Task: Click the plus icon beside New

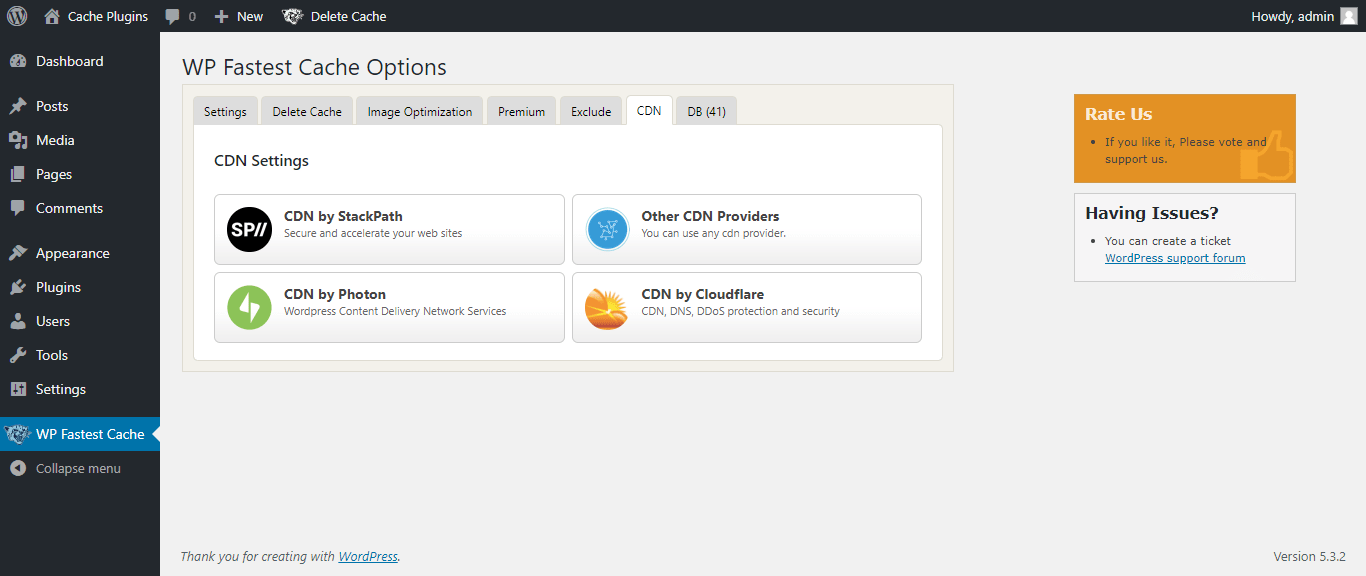Action: click(x=222, y=17)
